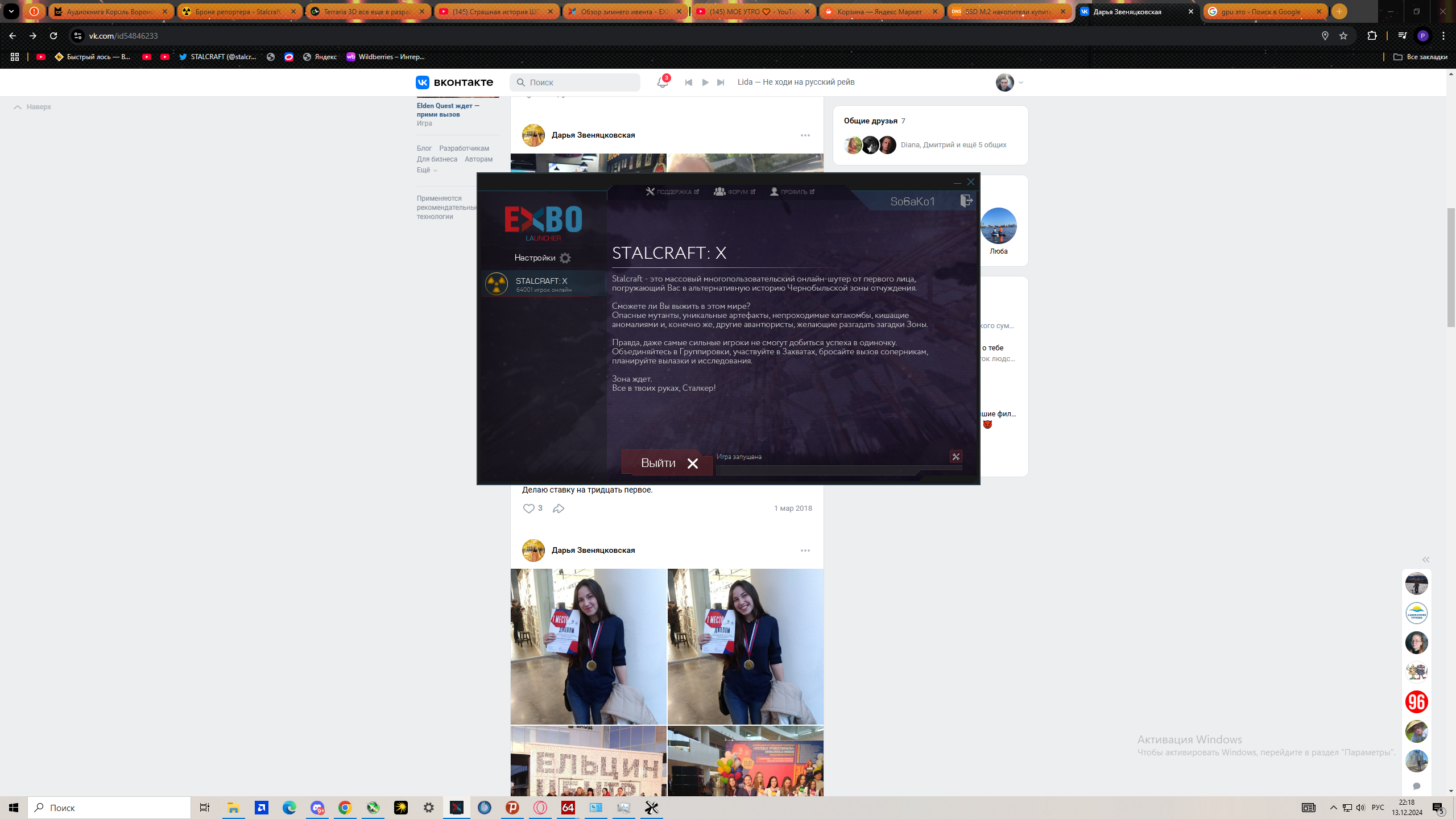This screenshot has width=1456, height=819.
Task: Open File Explorer from taskbar
Action: coord(233,808)
